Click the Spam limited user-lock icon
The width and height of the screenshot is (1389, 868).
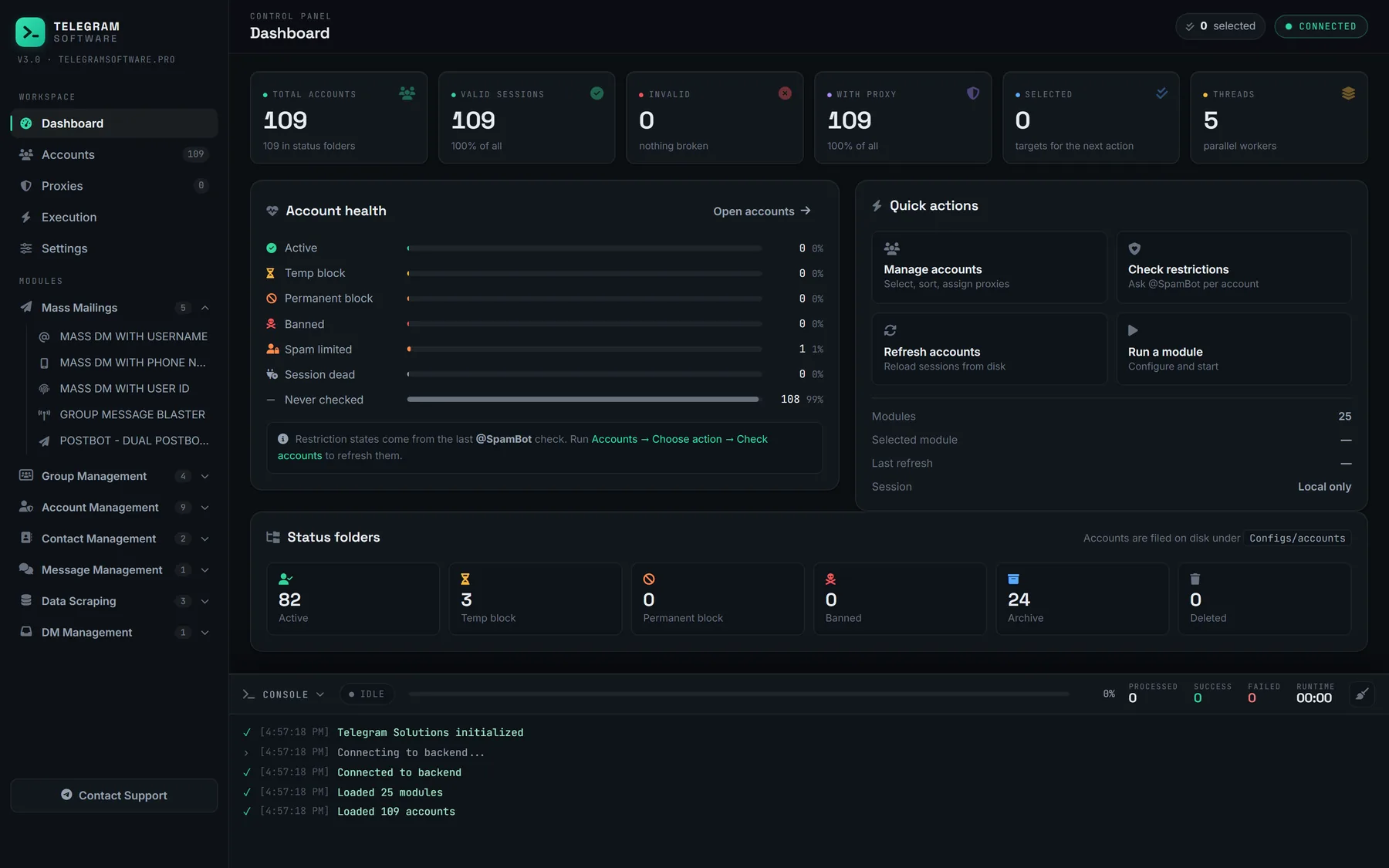(272, 349)
